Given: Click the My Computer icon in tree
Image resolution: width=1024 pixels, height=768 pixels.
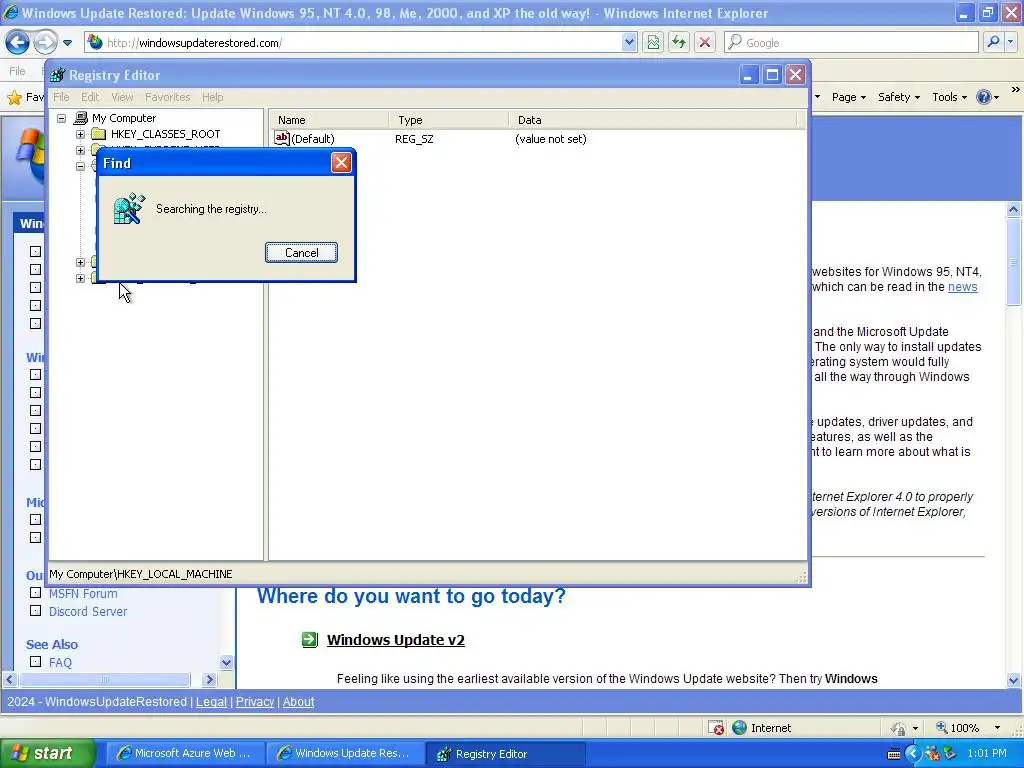Looking at the screenshot, I should pyautogui.click(x=81, y=118).
